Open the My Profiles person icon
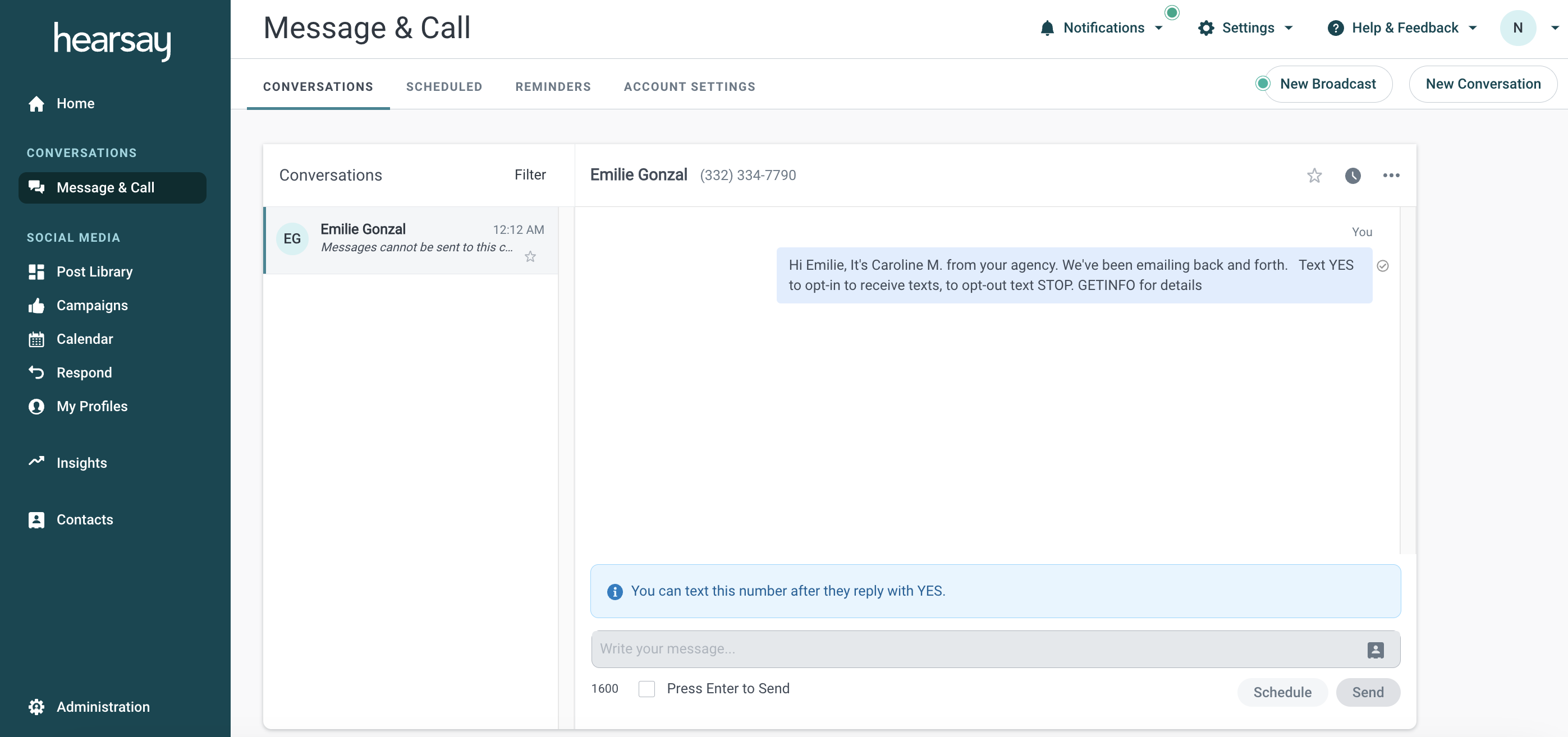Screen dimensions: 1568x737 coord(36,407)
